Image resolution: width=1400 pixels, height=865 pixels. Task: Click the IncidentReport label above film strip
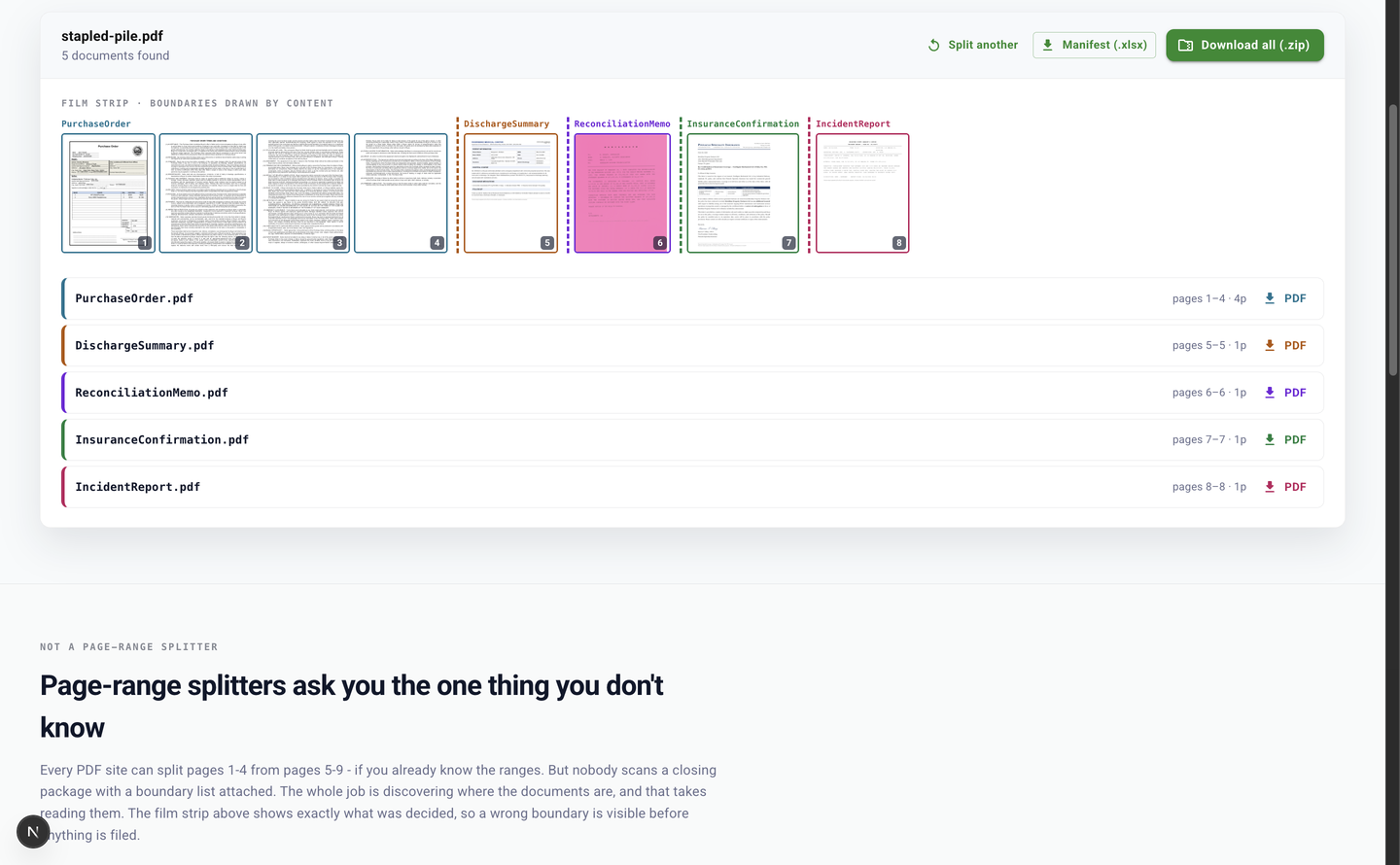coord(853,124)
